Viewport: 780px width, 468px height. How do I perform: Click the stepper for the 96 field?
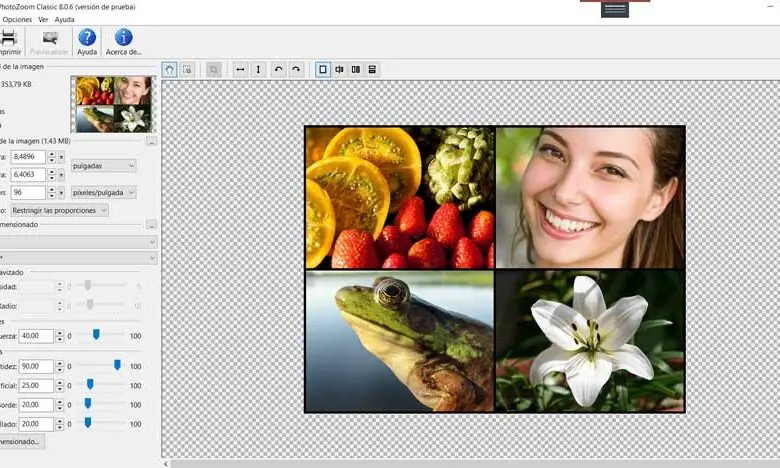(51, 192)
